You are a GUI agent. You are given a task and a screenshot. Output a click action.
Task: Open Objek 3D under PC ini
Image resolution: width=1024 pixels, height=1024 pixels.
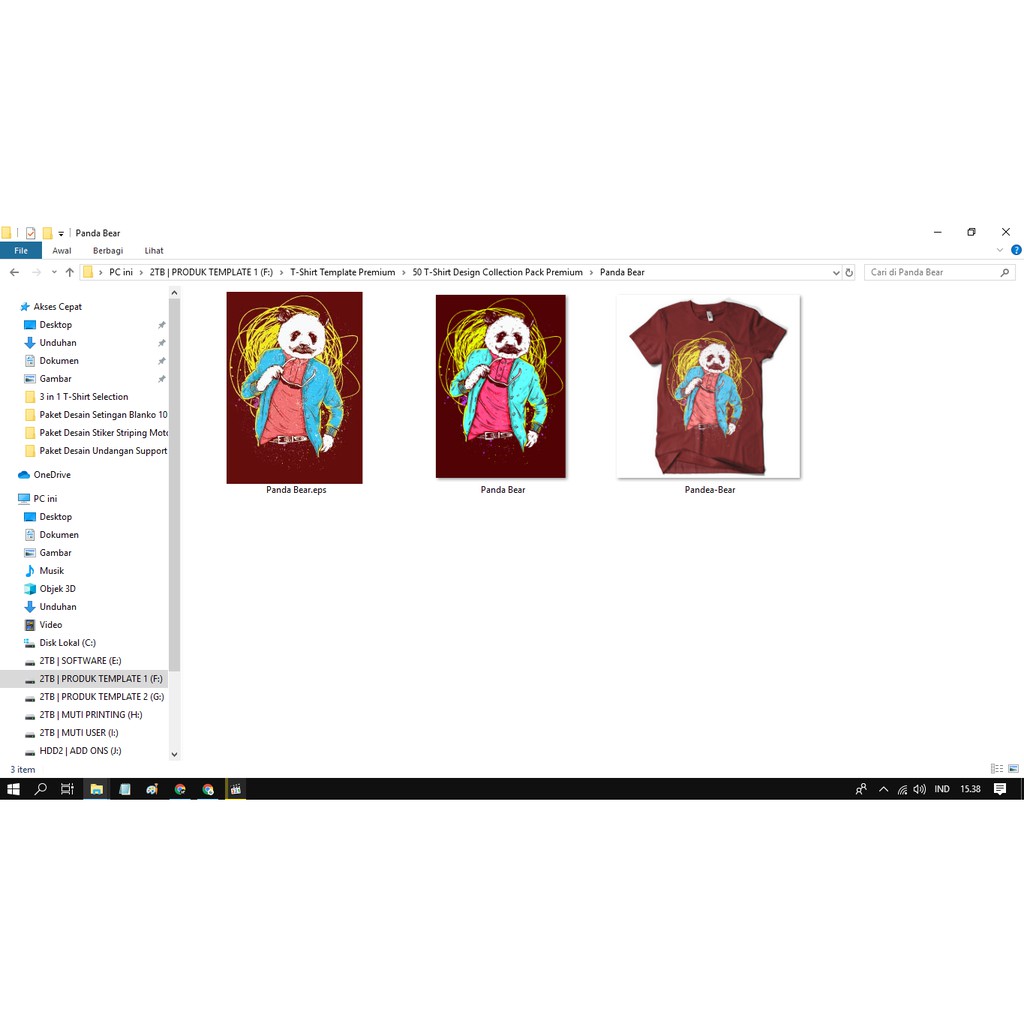57,588
